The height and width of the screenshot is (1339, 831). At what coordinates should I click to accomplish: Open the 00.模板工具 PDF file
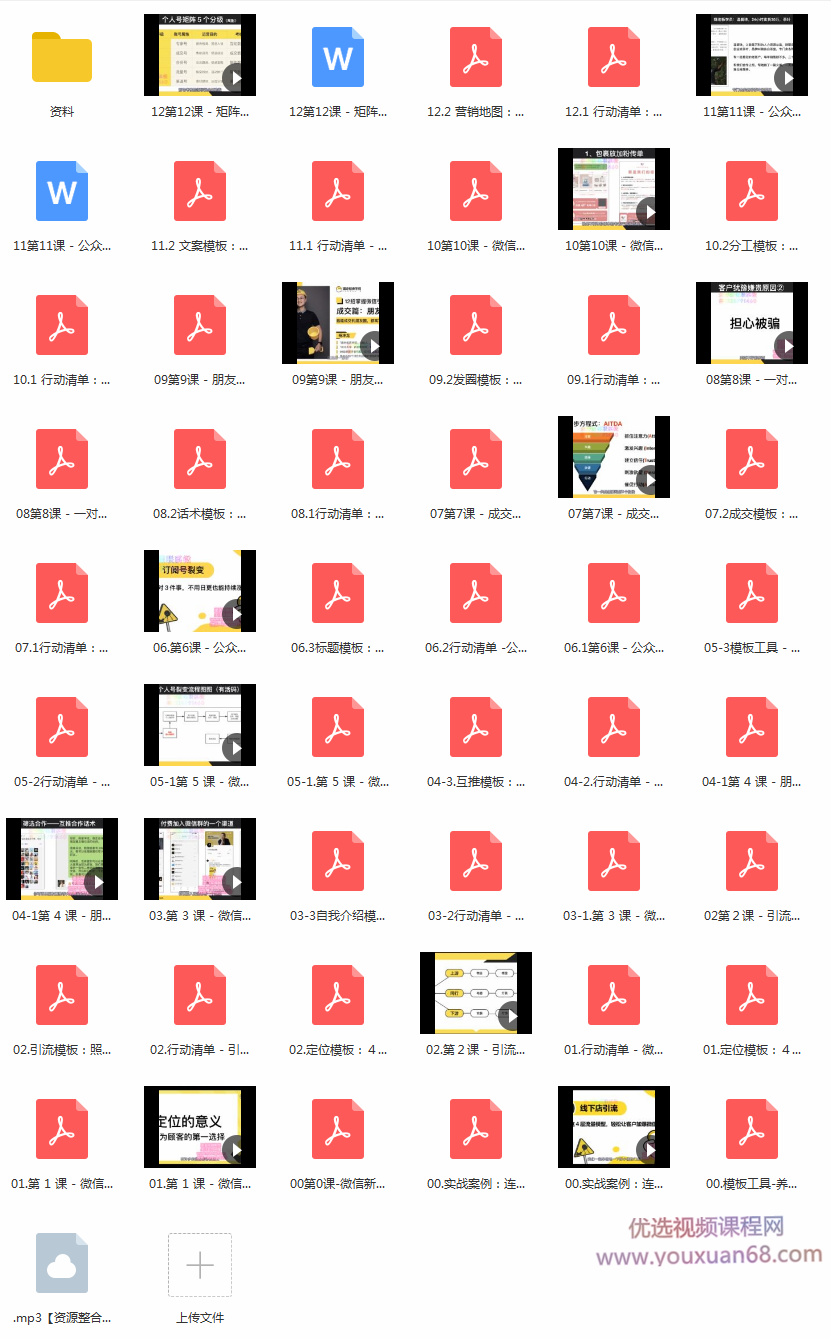tap(752, 1129)
